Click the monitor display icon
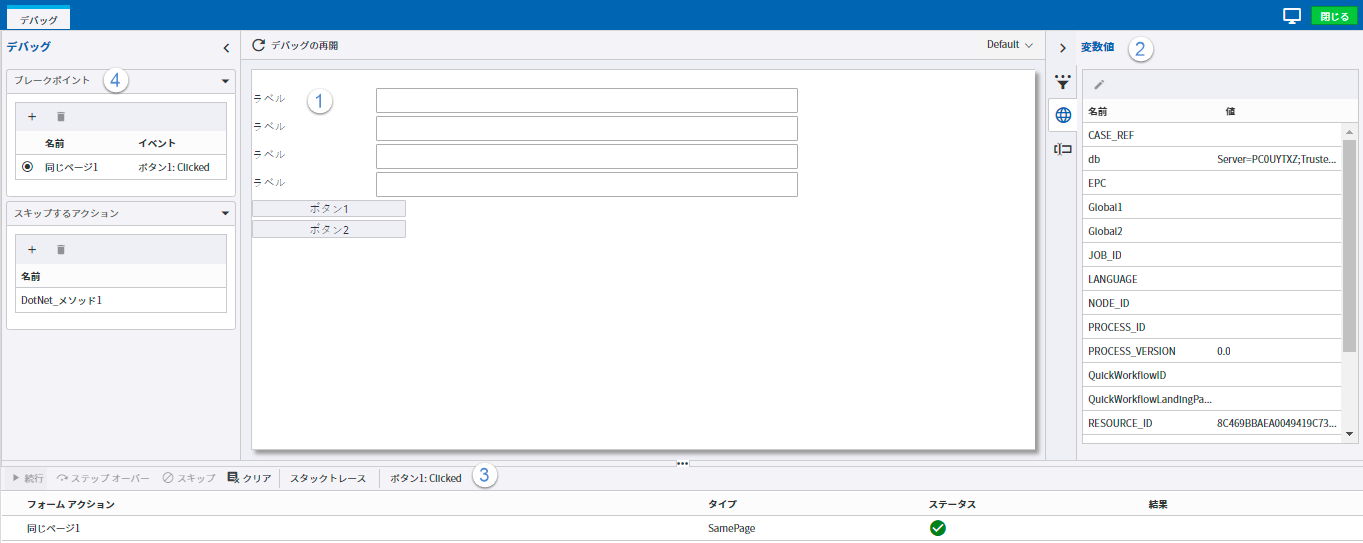This screenshot has width=1363, height=543. [x=1292, y=16]
